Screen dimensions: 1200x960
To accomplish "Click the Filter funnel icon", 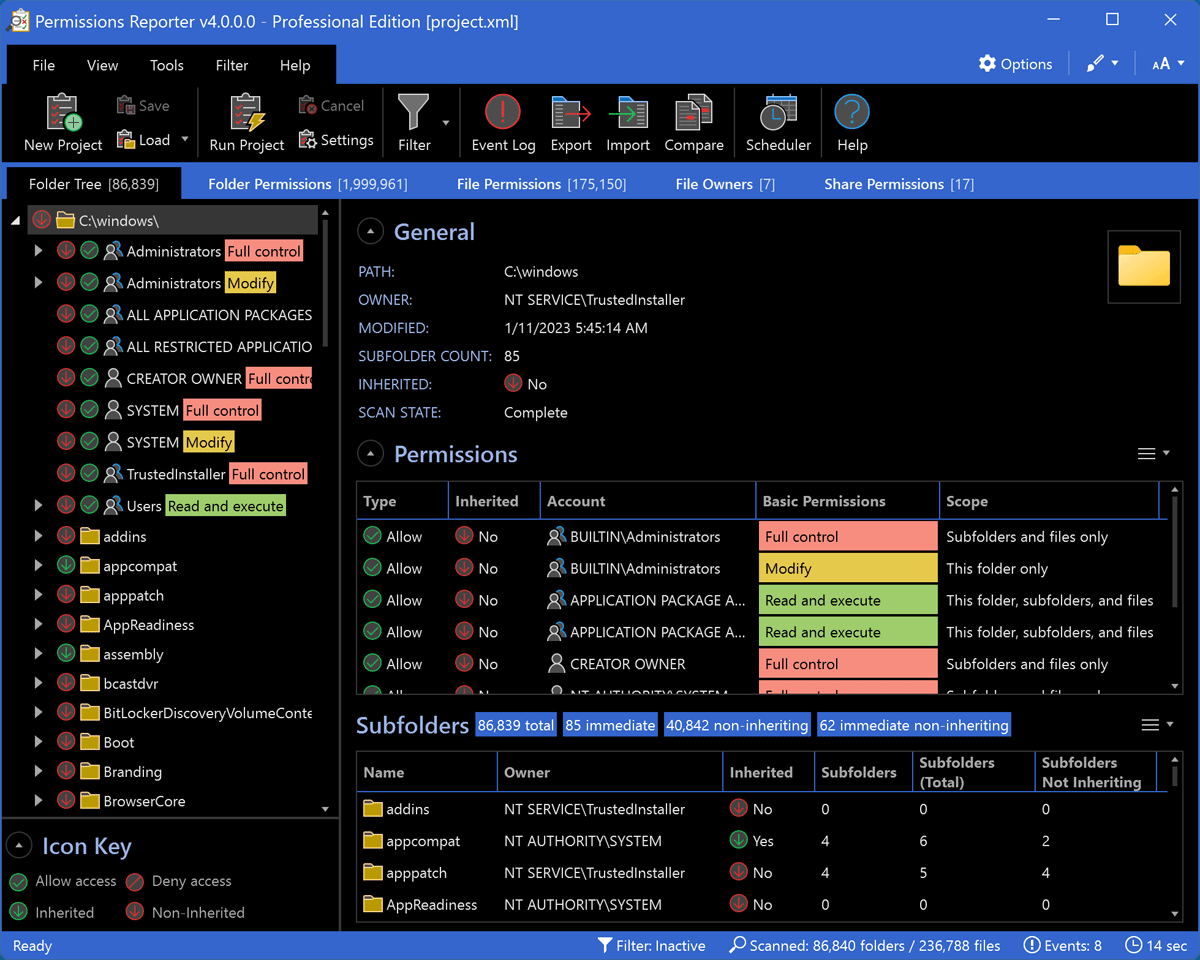I will pyautogui.click(x=413, y=112).
